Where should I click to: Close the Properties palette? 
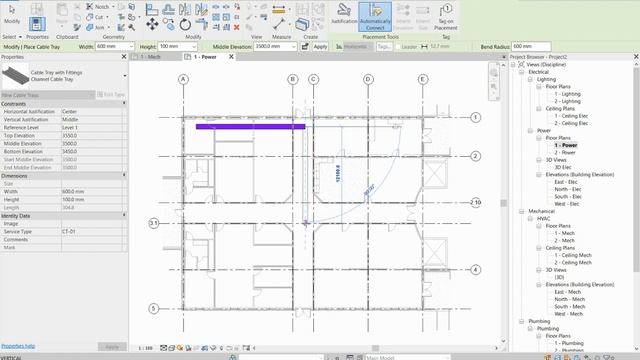tap(124, 57)
